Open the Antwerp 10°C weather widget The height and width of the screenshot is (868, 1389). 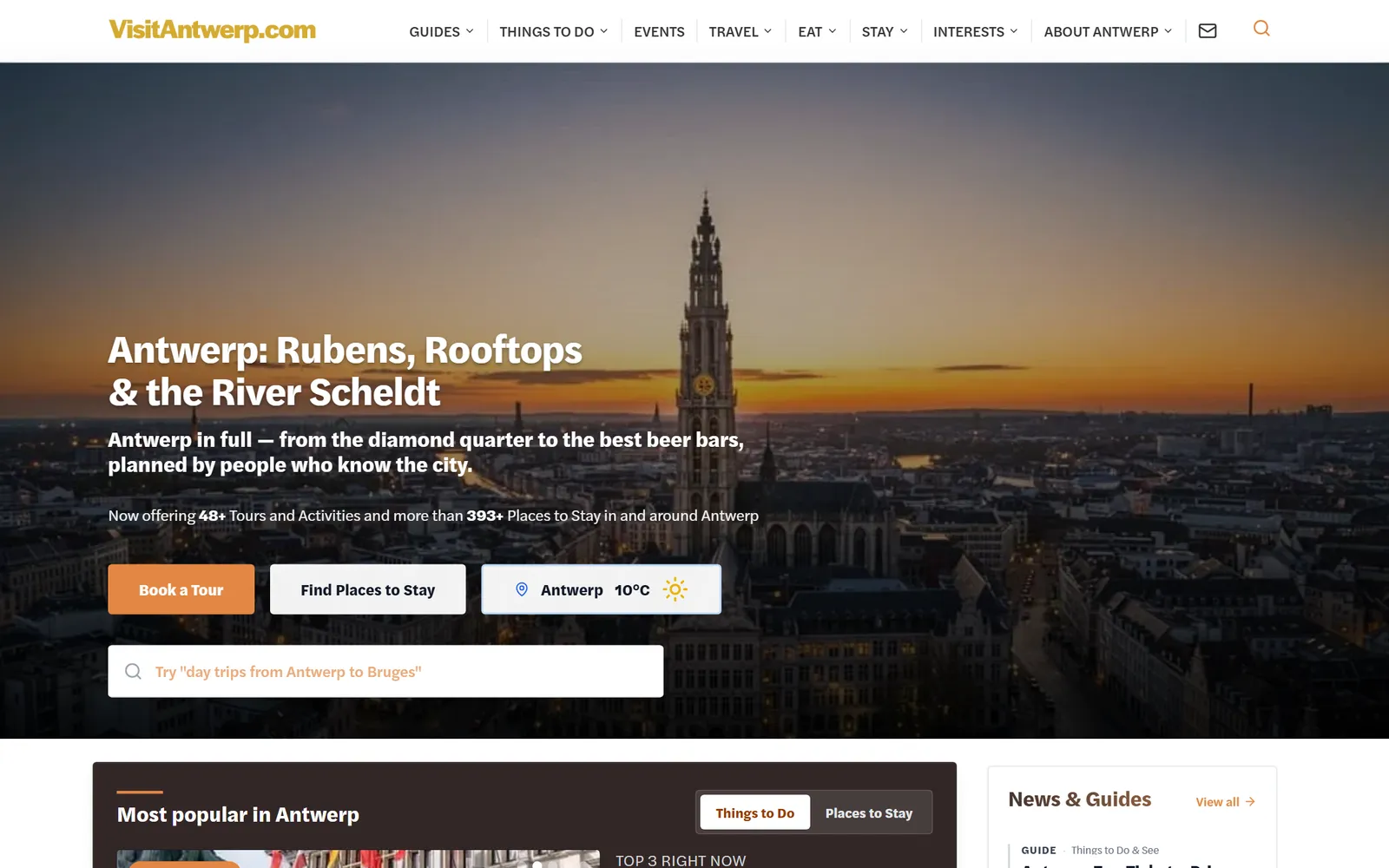point(602,589)
